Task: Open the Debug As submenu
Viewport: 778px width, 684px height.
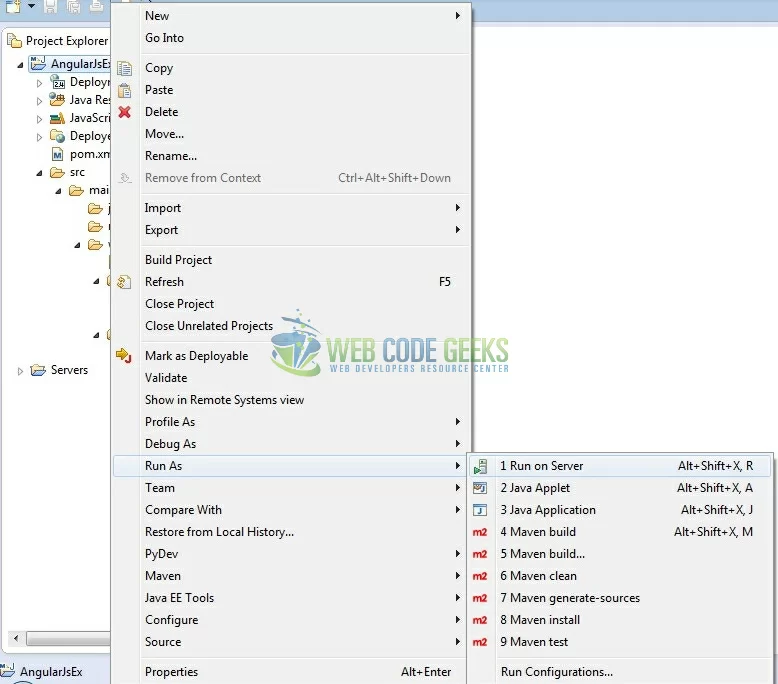Action: click(x=292, y=444)
